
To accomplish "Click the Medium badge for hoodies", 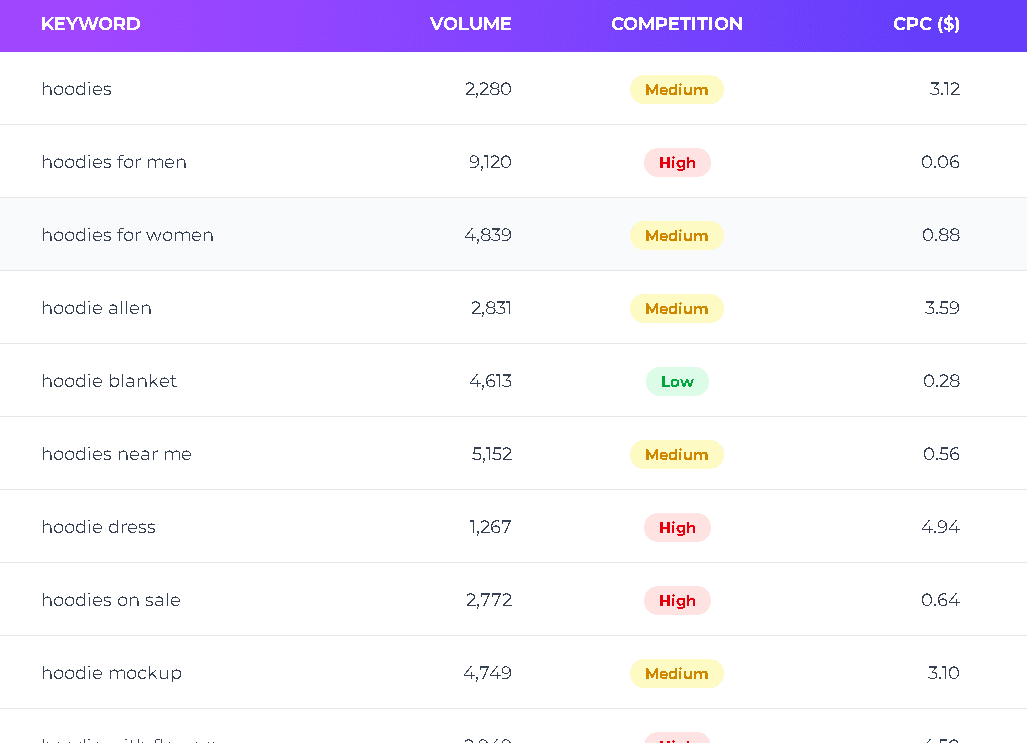I will tap(676, 90).
